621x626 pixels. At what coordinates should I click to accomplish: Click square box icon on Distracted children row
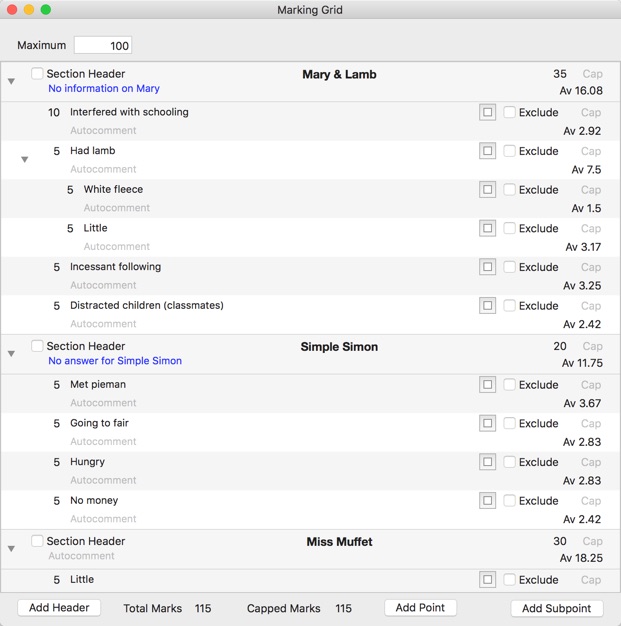pyautogui.click(x=487, y=305)
